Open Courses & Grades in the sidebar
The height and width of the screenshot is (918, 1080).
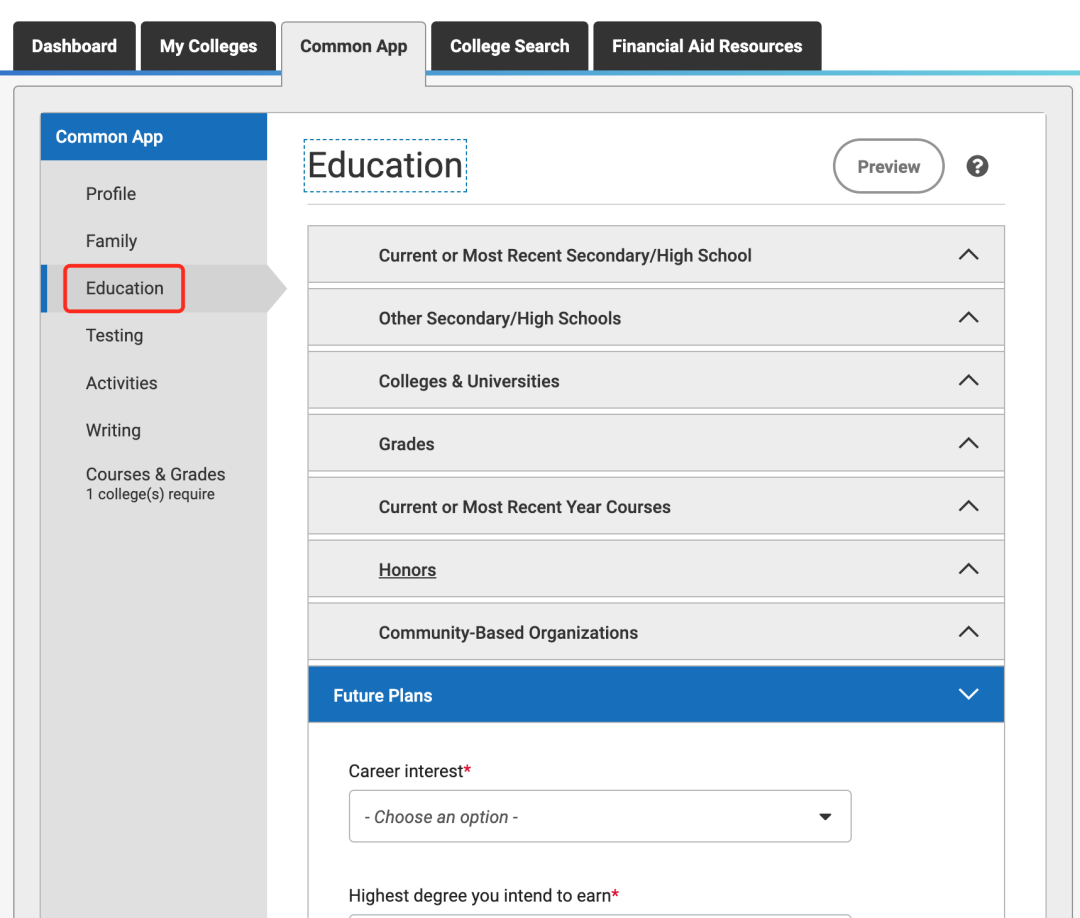[155, 483]
